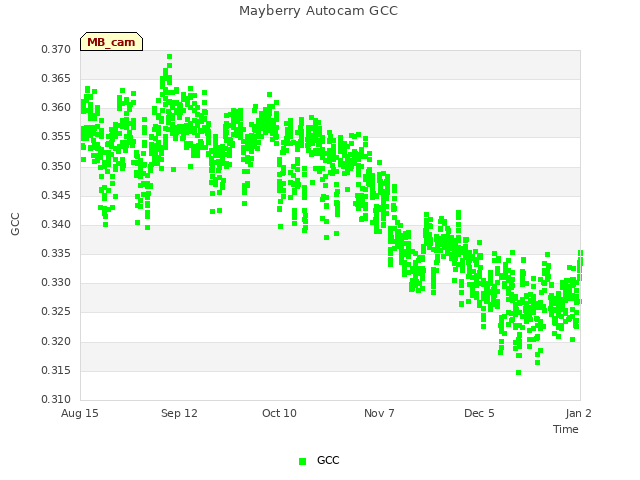Click the Aug 15 x-axis label
Screen dimensions: 640x480
click(x=80, y=413)
